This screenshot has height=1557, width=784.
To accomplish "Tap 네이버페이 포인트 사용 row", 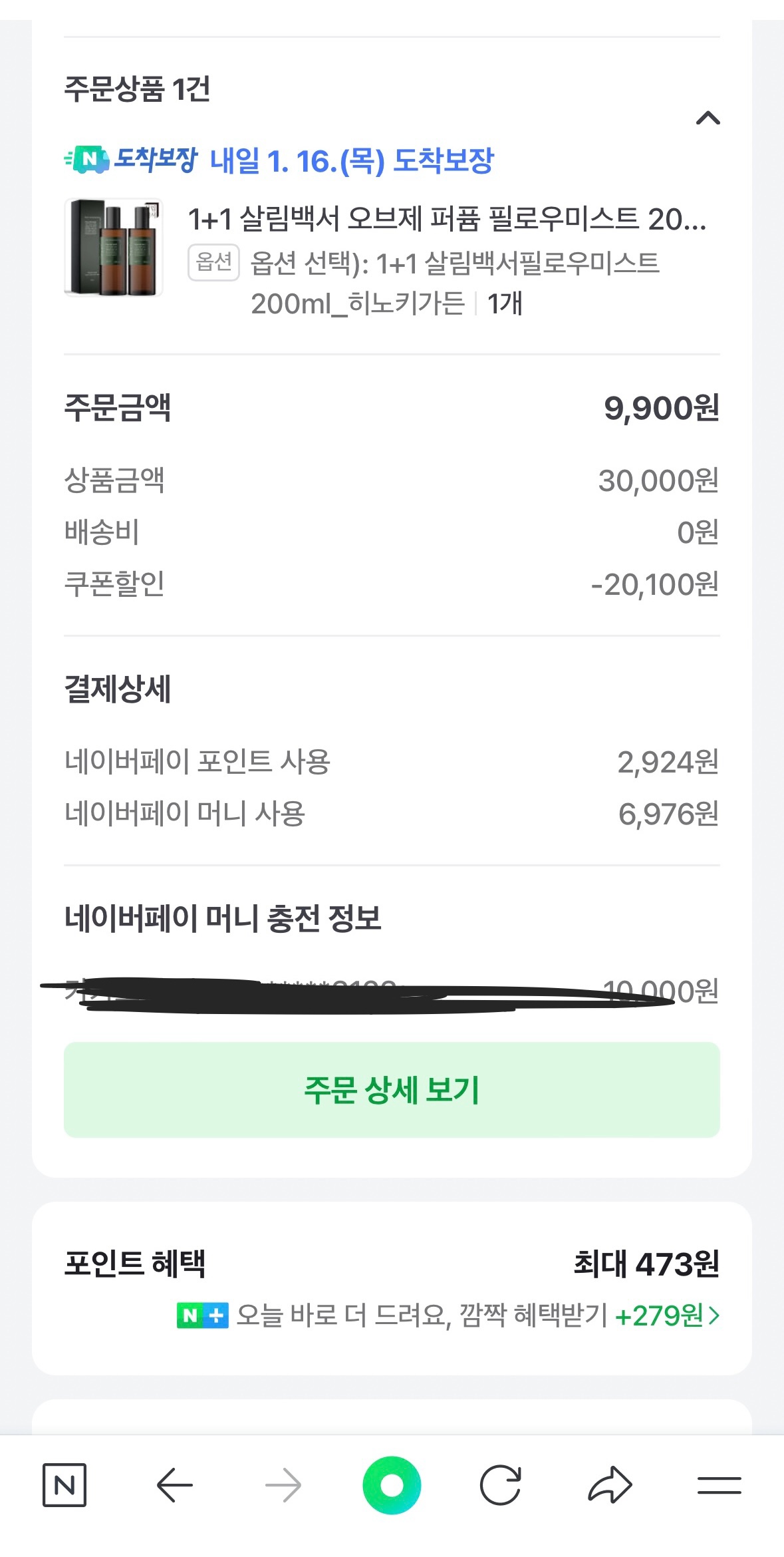I will pyautogui.click(x=392, y=762).
